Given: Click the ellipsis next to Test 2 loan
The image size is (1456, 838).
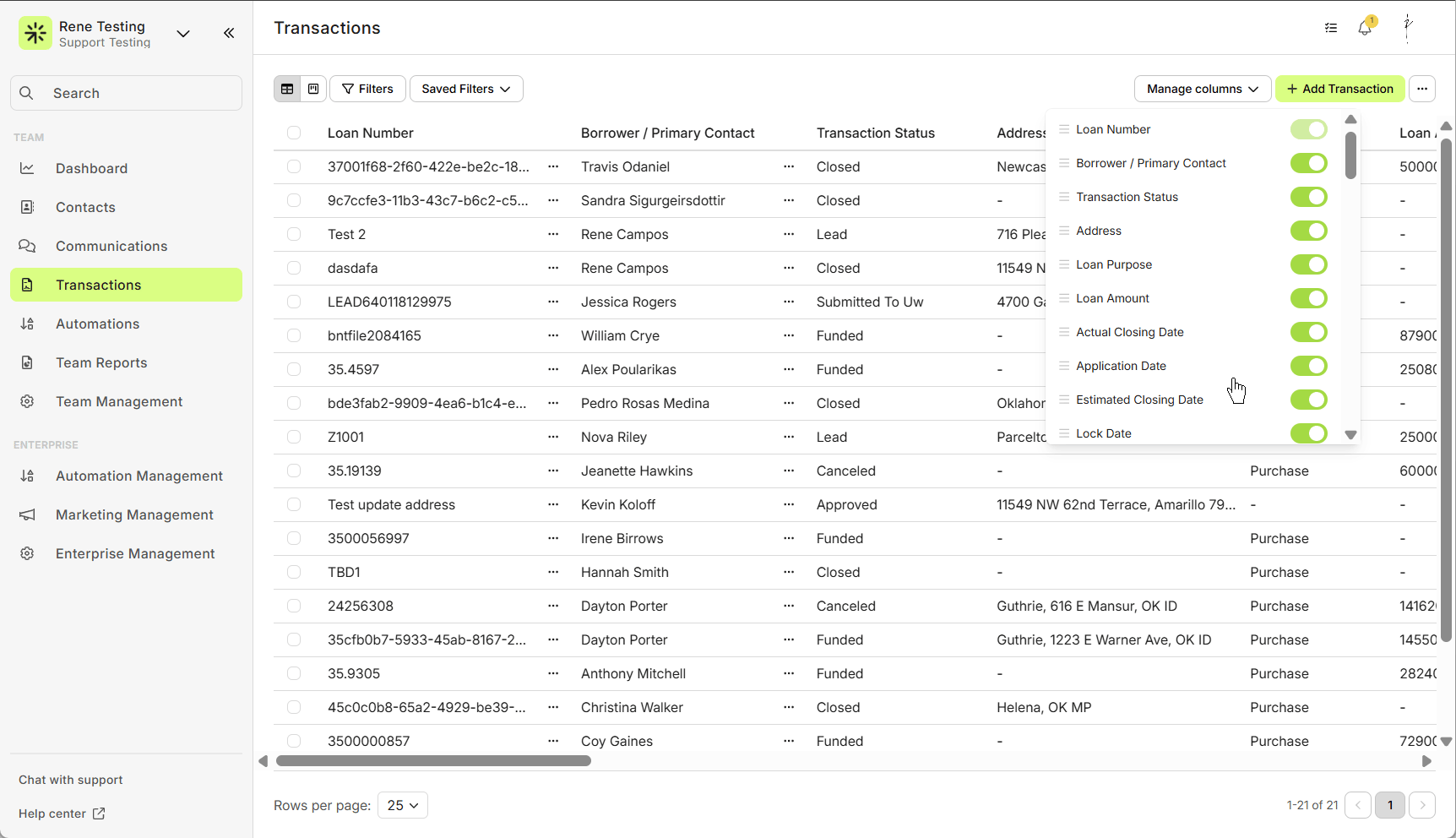Looking at the screenshot, I should point(553,234).
